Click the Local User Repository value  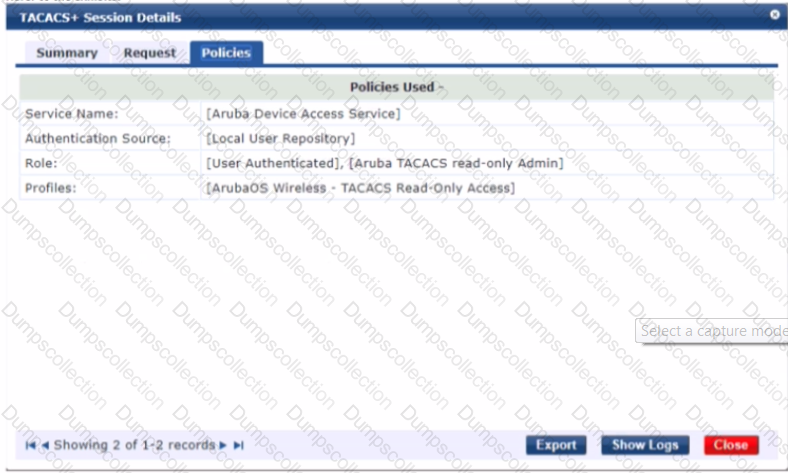pyautogui.click(x=280, y=138)
